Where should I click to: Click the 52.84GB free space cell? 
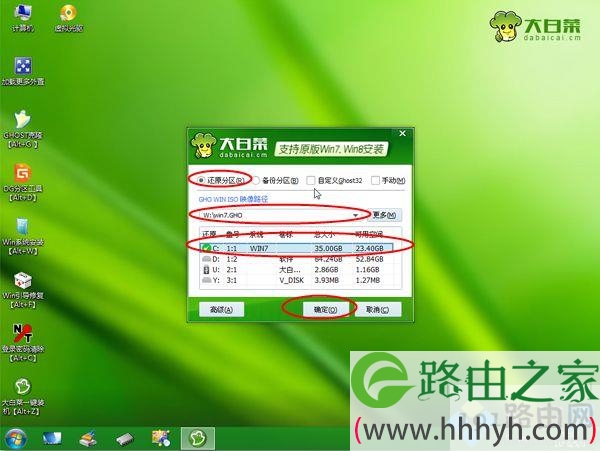click(x=369, y=259)
